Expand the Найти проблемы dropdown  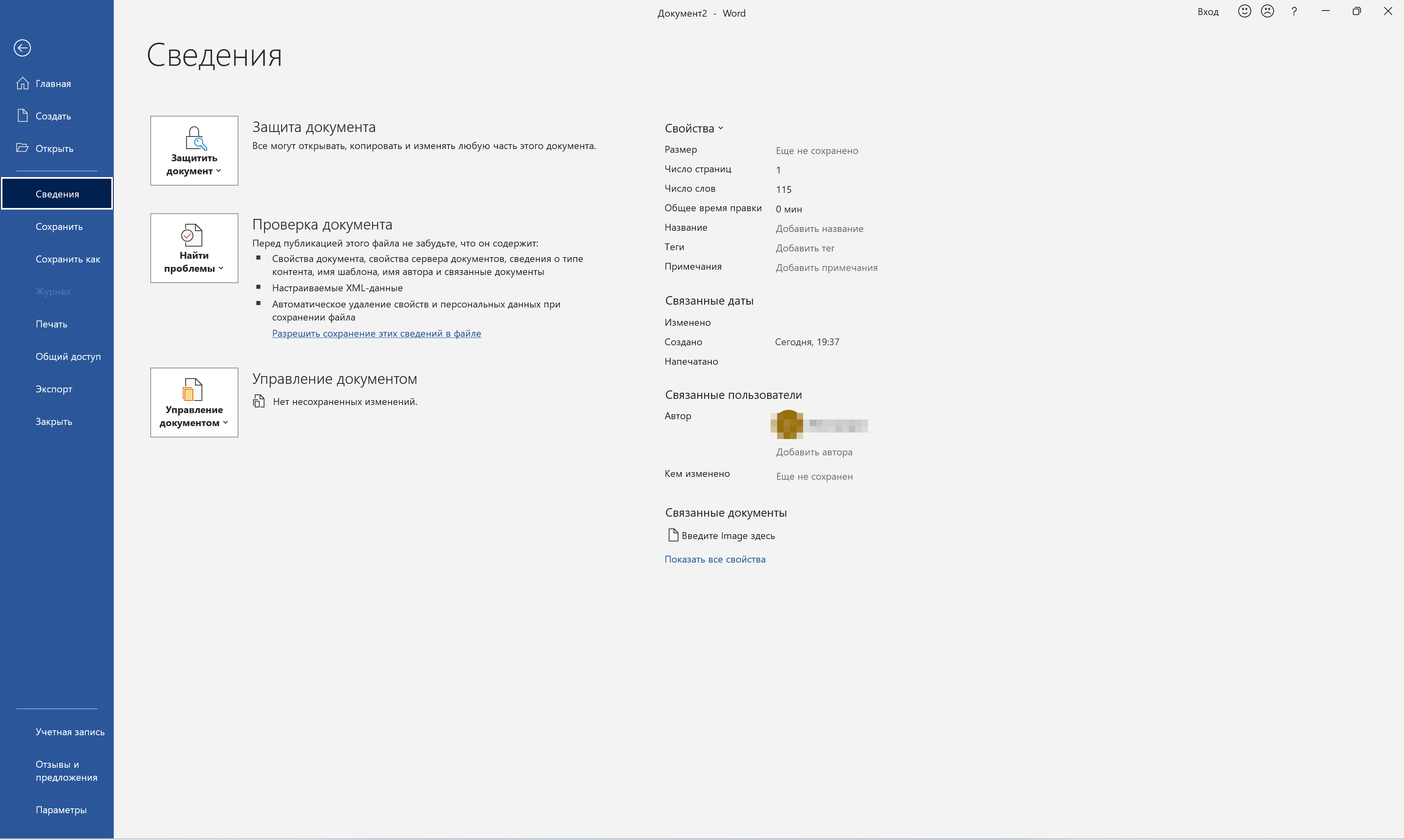click(194, 248)
